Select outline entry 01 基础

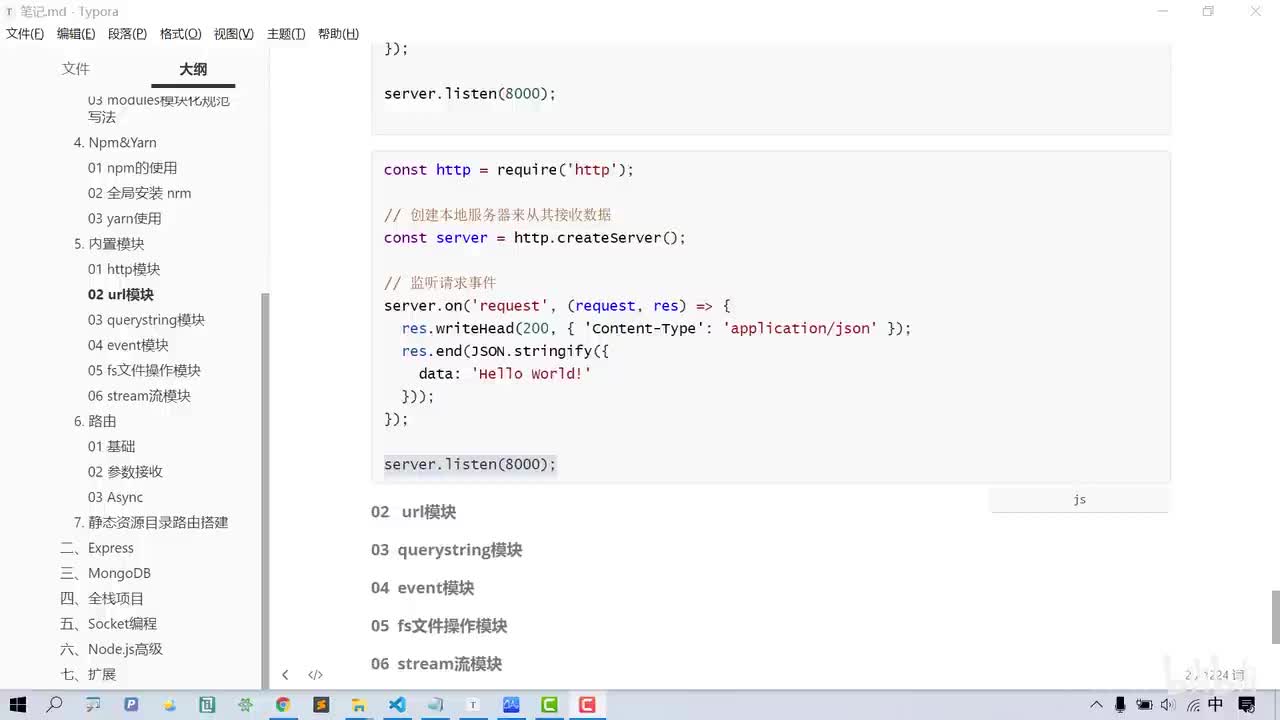(x=111, y=446)
